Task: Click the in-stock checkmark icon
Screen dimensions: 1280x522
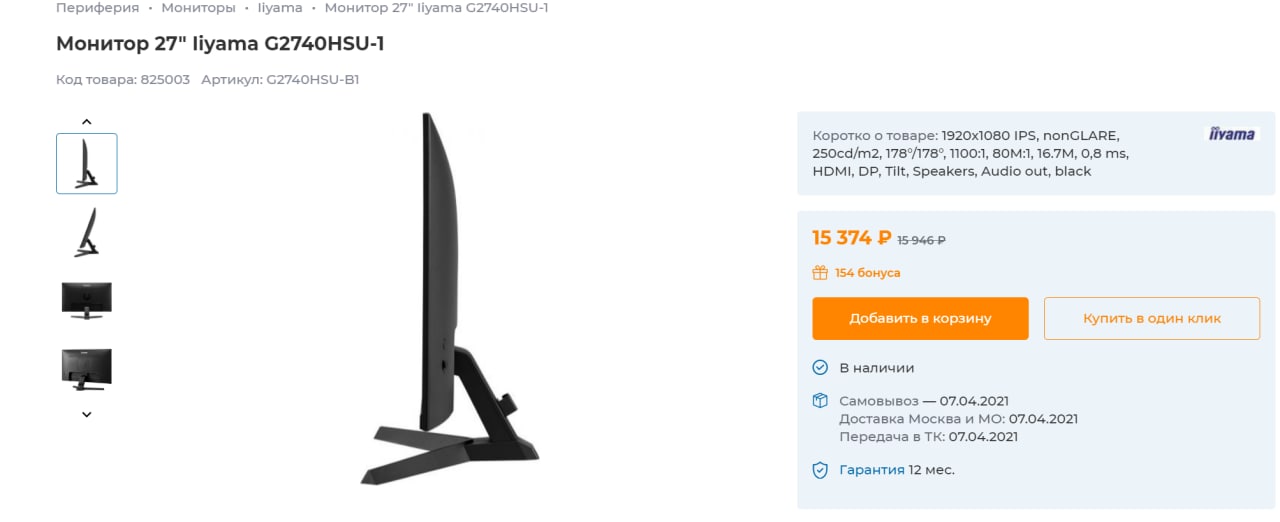Action: (x=820, y=367)
